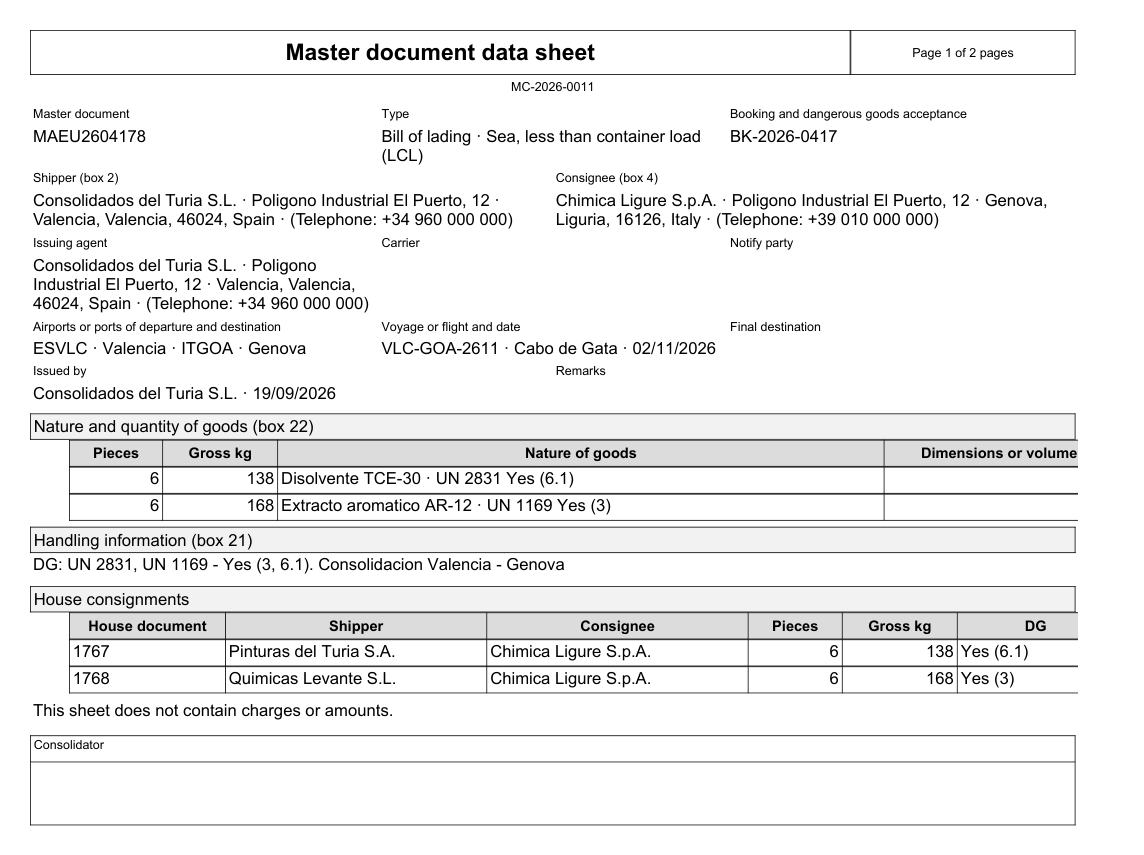Select master document number MAEU2604178

click(x=89, y=136)
